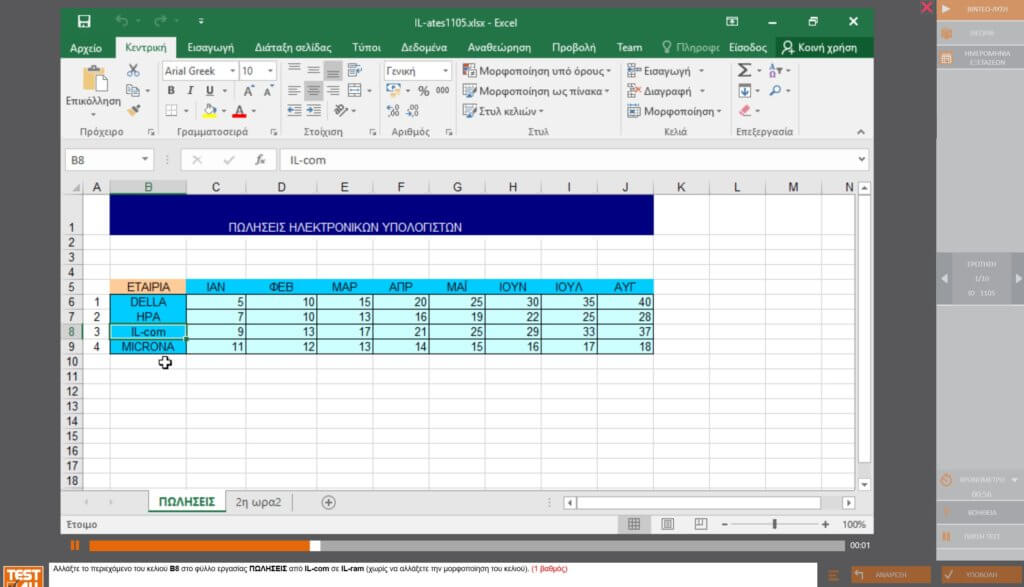Click the formula bar showing IL-com
Viewport: 1024px width, 587px height.
pos(570,160)
